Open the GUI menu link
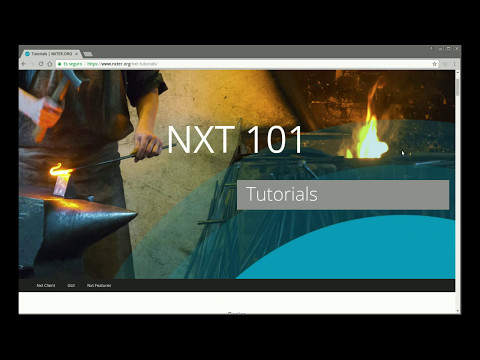The height and width of the screenshot is (360, 480). (x=71, y=286)
